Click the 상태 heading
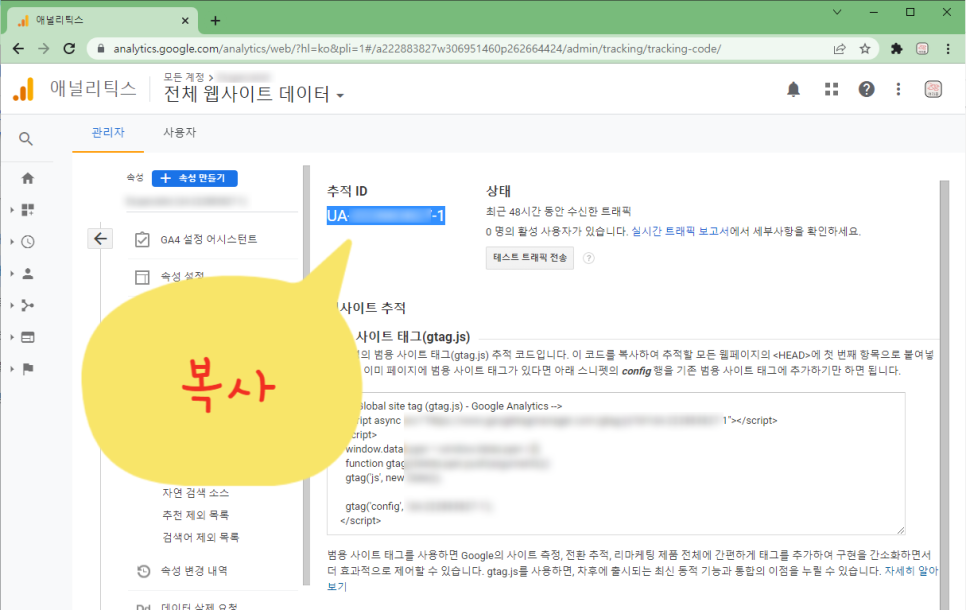 [498, 191]
